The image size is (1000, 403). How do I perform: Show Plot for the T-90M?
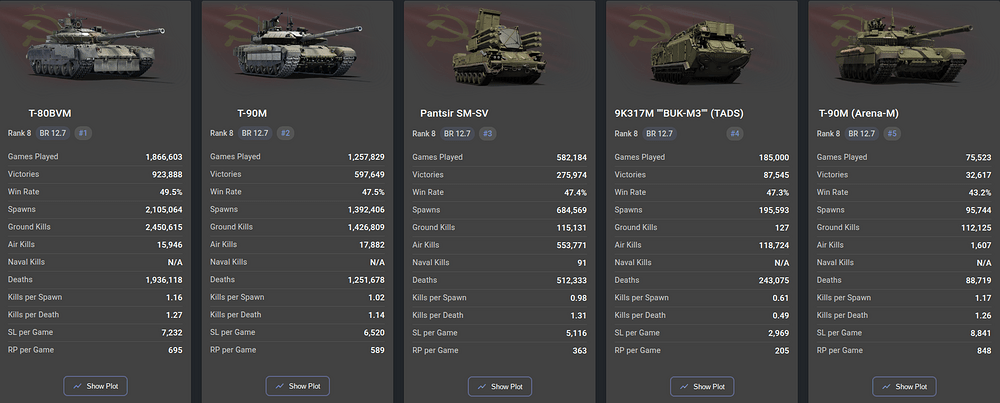298,386
